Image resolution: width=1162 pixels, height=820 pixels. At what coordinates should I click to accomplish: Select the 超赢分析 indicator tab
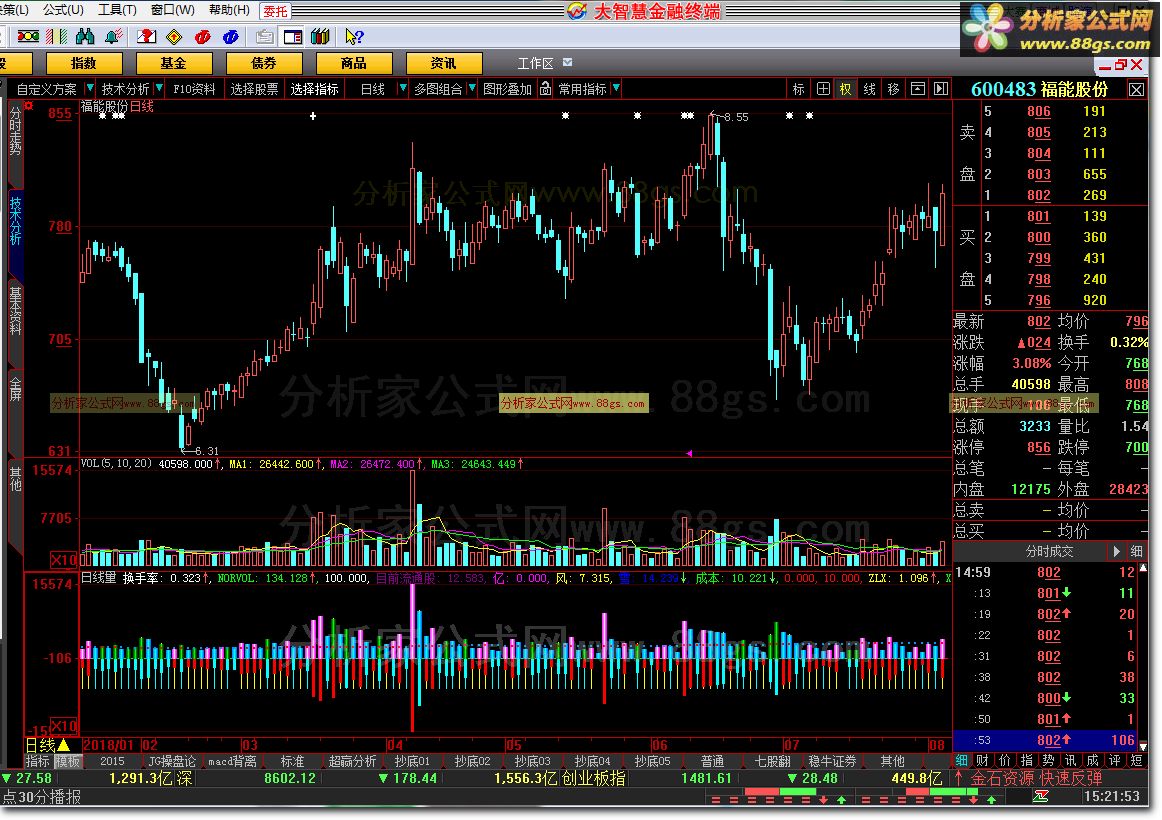[352, 761]
